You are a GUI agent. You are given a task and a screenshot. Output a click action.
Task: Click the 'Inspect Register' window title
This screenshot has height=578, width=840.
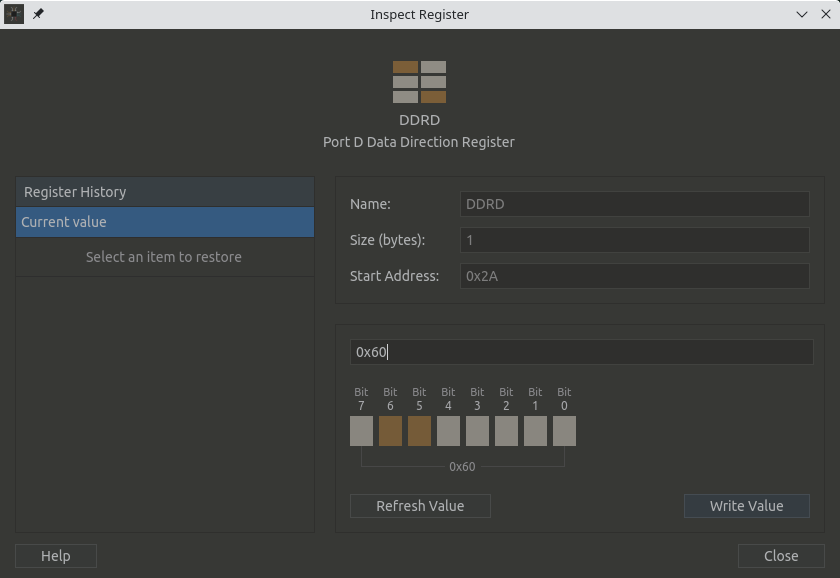click(x=419, y=14)
